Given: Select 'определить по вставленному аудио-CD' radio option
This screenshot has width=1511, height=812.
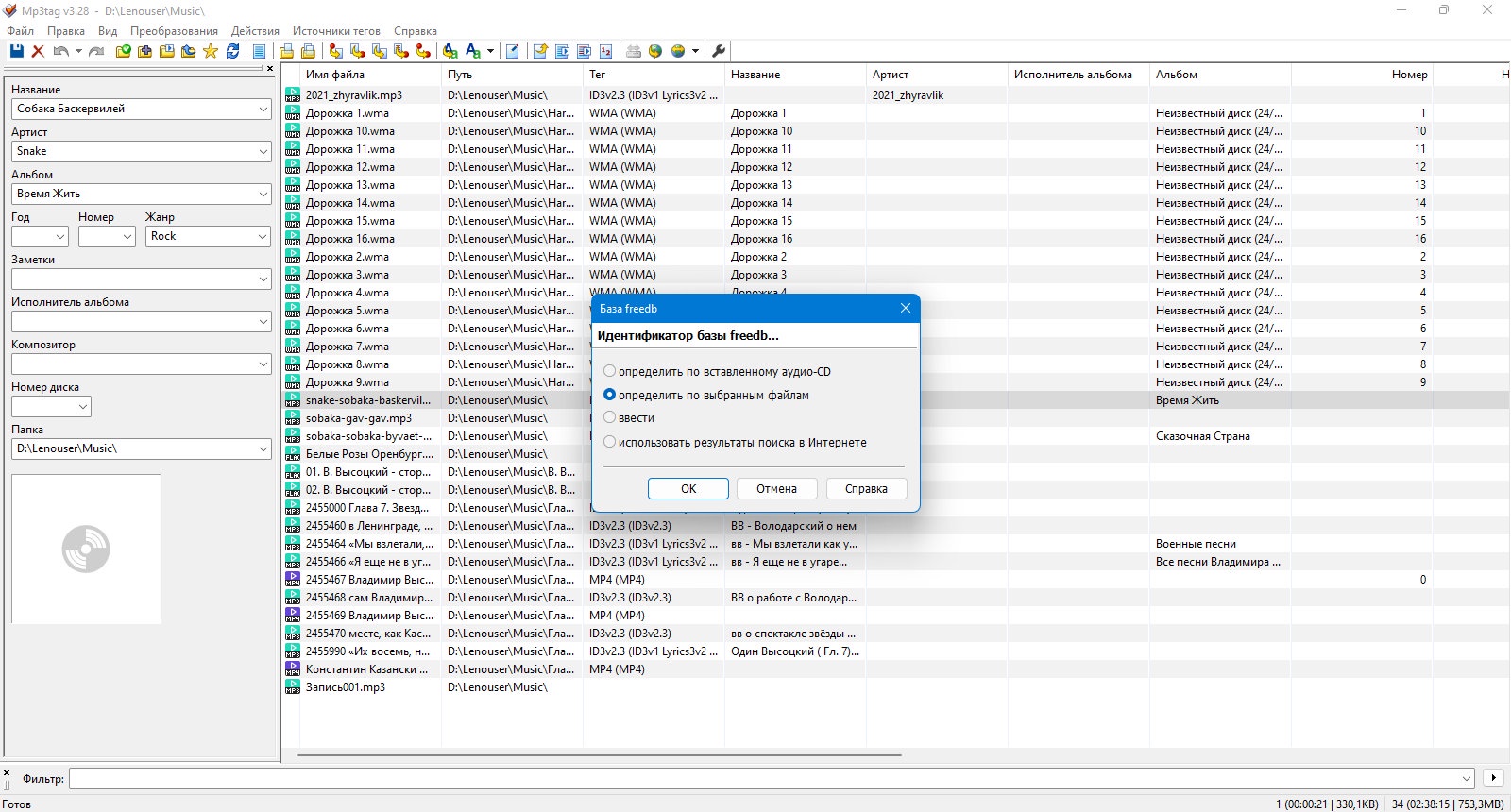Looking at the screenshot, I should (x=610, y=371).
